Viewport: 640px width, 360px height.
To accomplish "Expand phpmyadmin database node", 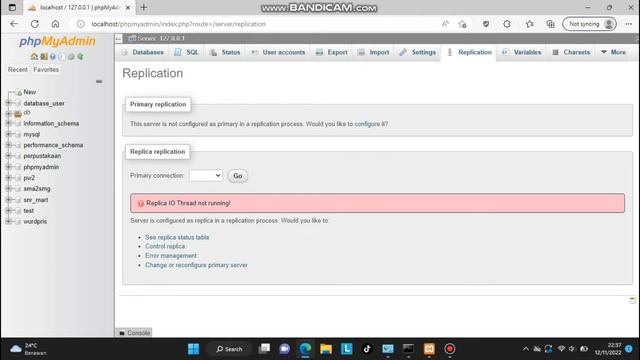I will [8, 167].
